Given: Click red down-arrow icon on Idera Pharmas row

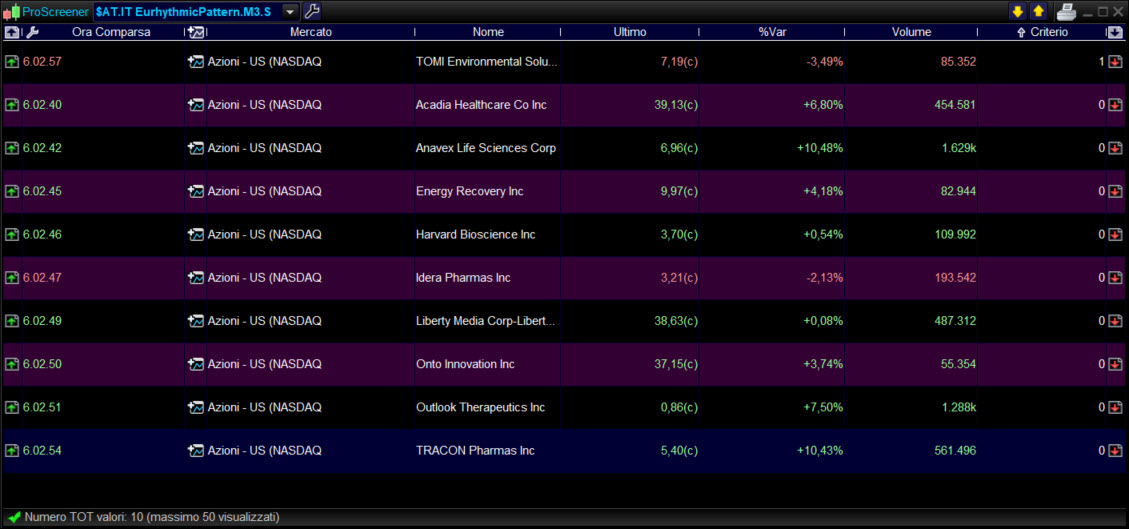Looking at the screenshot, I should coord(1115,278).
